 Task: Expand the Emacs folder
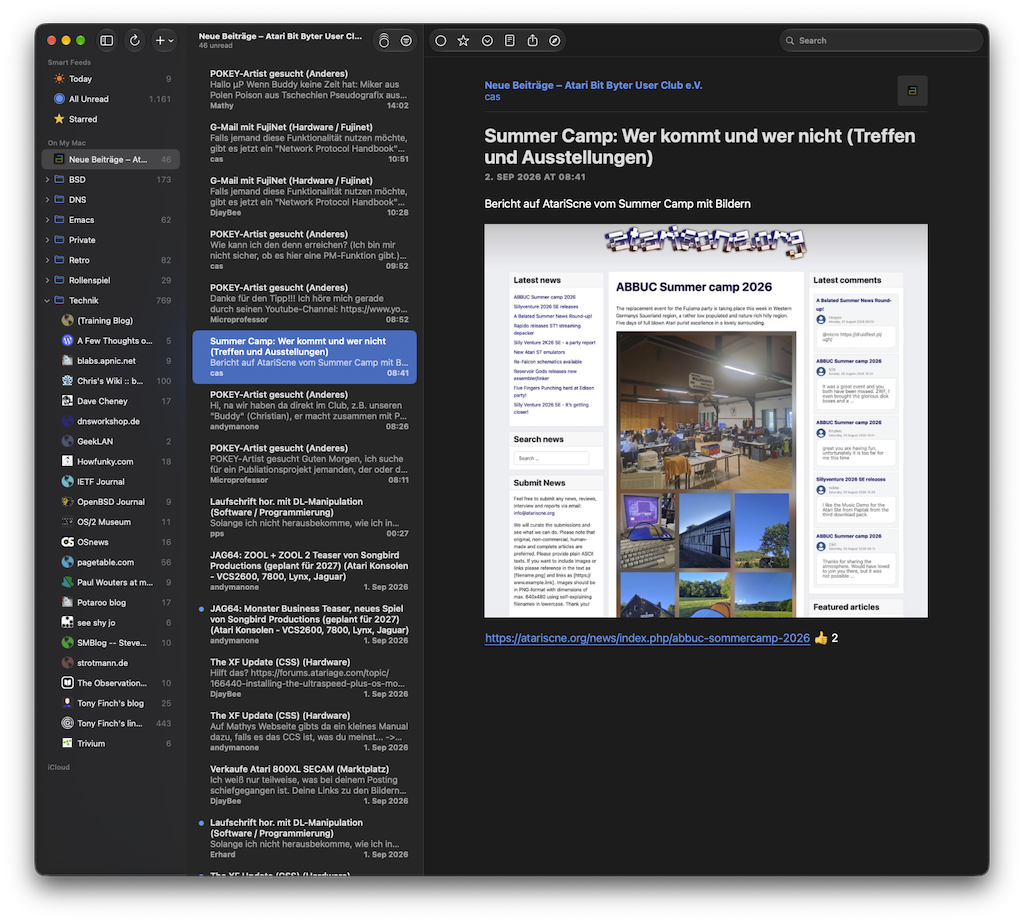click(47, 220)
